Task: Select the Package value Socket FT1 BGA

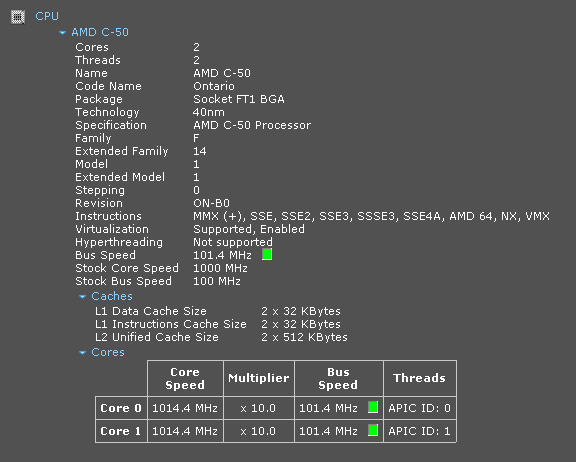Action: 239,99
